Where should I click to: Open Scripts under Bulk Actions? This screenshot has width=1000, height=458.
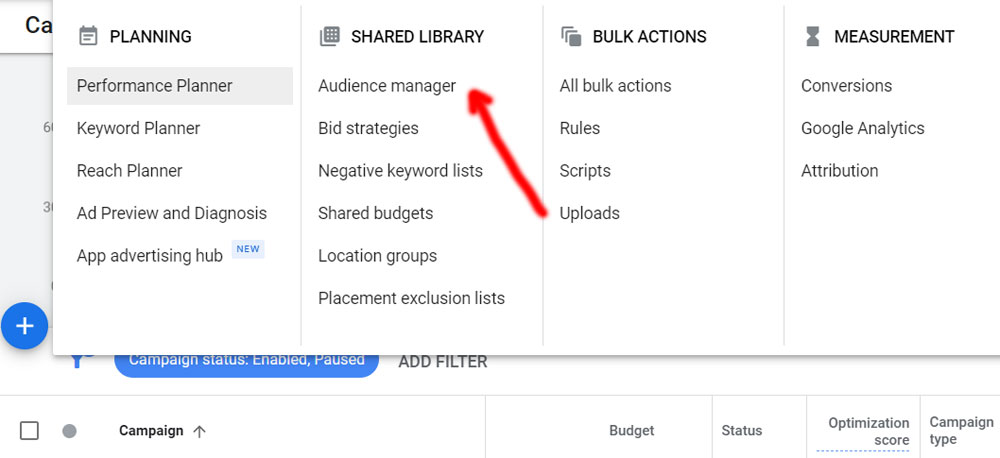pos(585,171)
